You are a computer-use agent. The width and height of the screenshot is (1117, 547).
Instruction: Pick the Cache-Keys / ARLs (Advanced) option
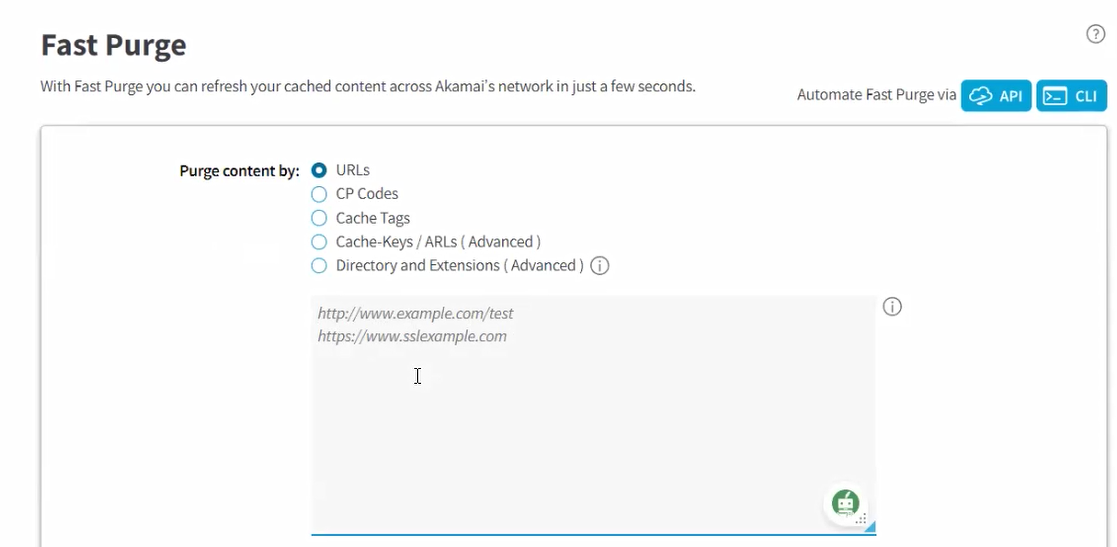point(319,242)
